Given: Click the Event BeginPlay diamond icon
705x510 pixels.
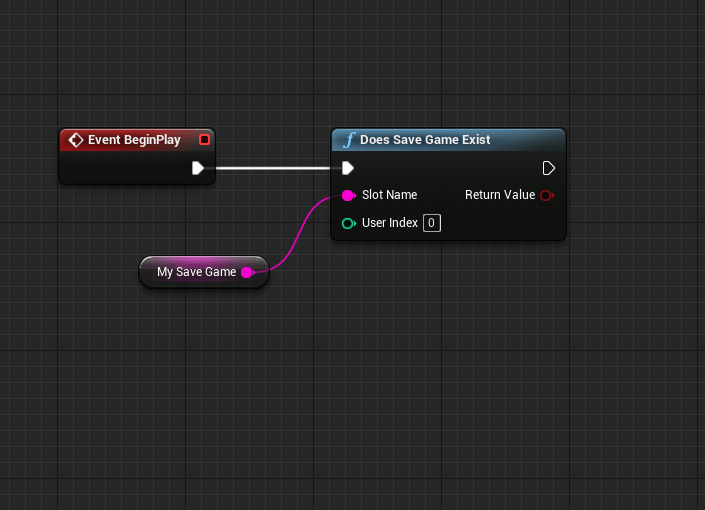Looking at the screenshot, I should 76,140.
